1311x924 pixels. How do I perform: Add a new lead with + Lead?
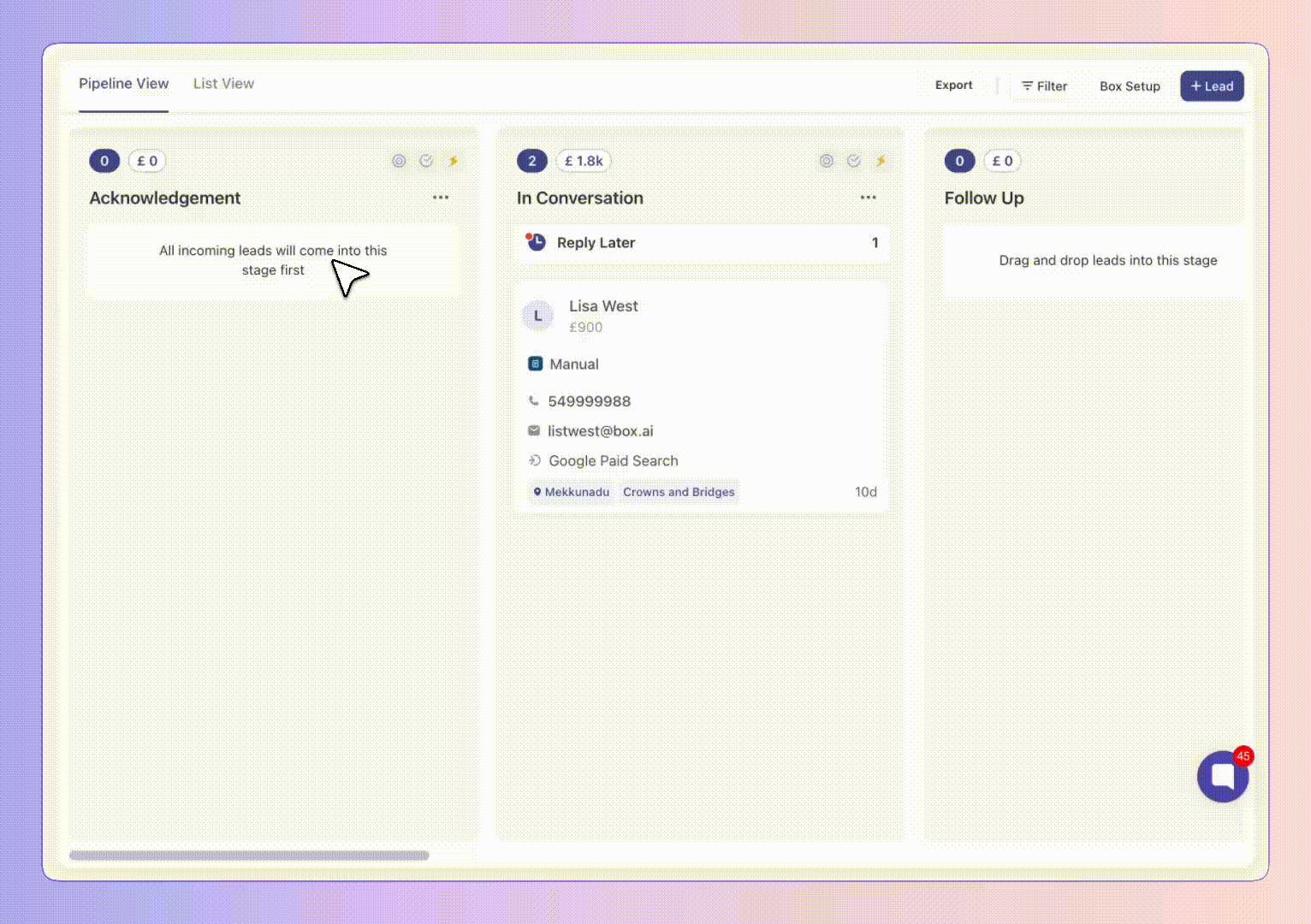click(x=1212, y=86)
